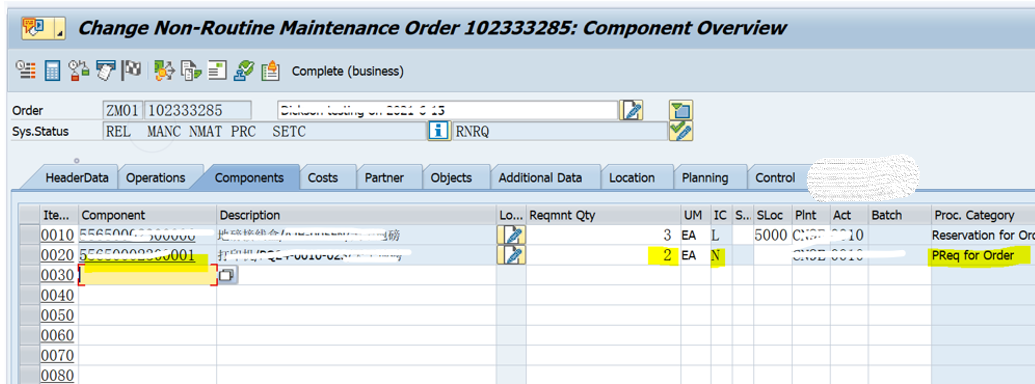This screenshot has width=1035, height=384.
Task: Click item number link 0040
Action: (57, 296)
